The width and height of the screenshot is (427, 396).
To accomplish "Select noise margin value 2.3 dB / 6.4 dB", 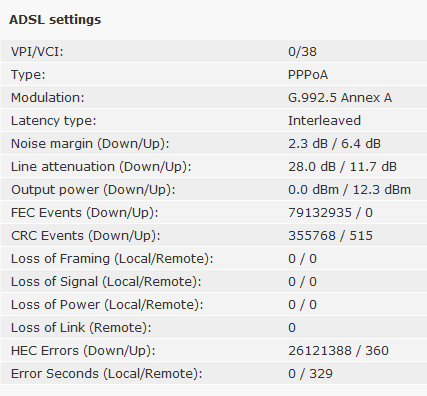I will 334,144.
